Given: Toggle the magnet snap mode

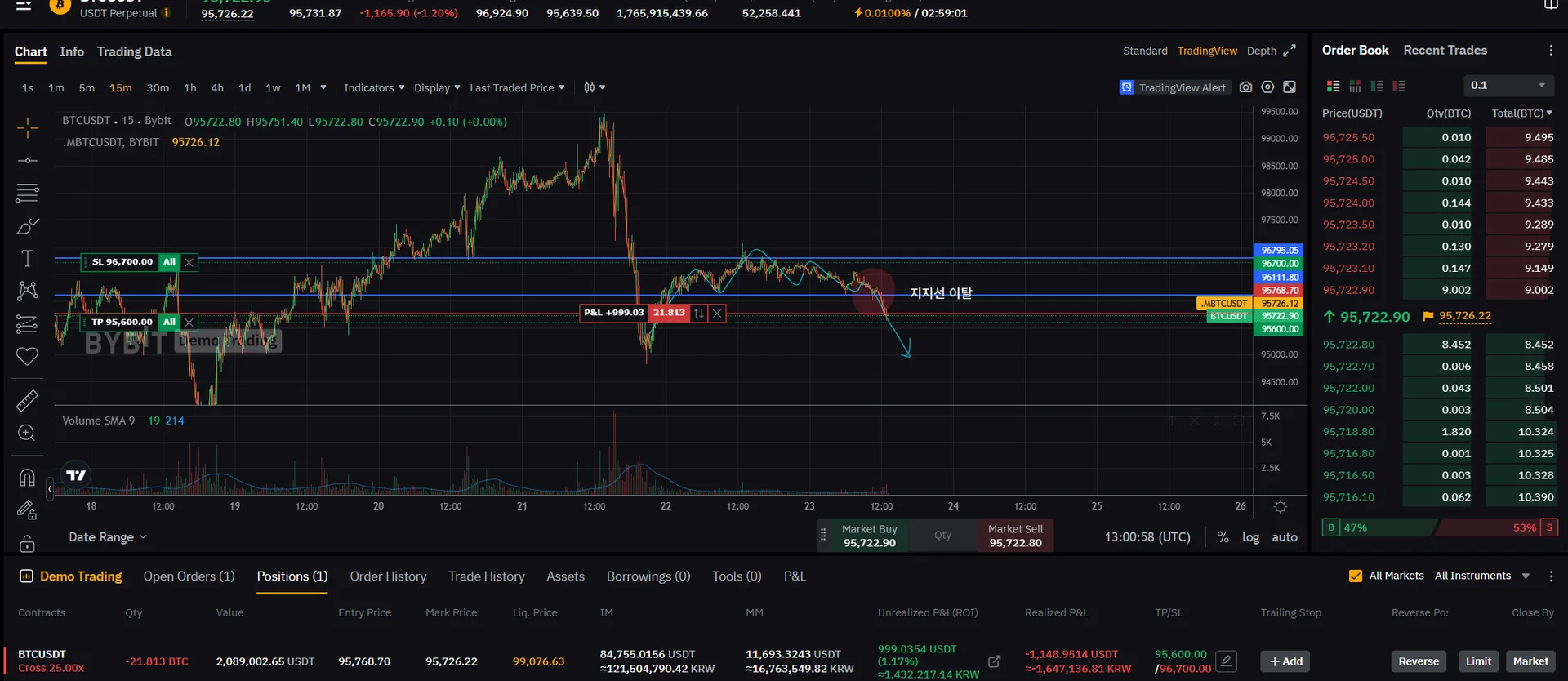Looking at the screenshot, I should point(27,478).
